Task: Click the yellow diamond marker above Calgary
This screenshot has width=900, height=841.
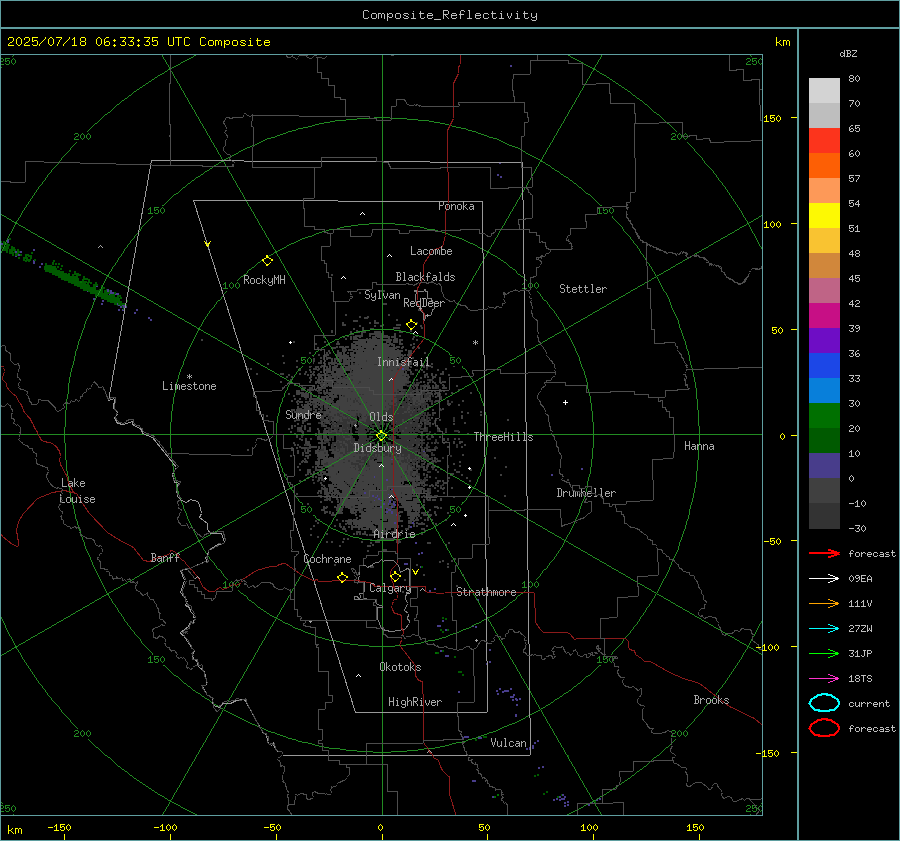Action: [x=395, y=576]
